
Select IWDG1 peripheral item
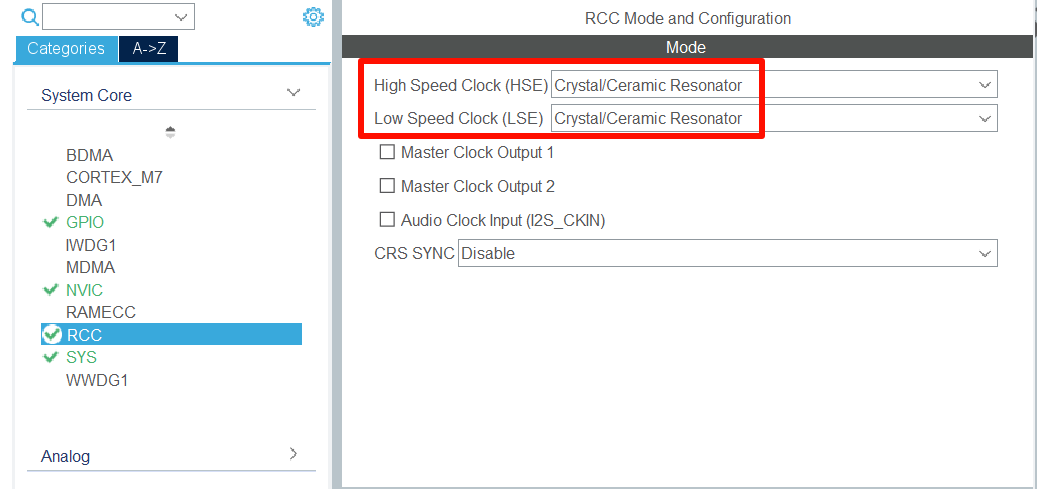(91, 245)
